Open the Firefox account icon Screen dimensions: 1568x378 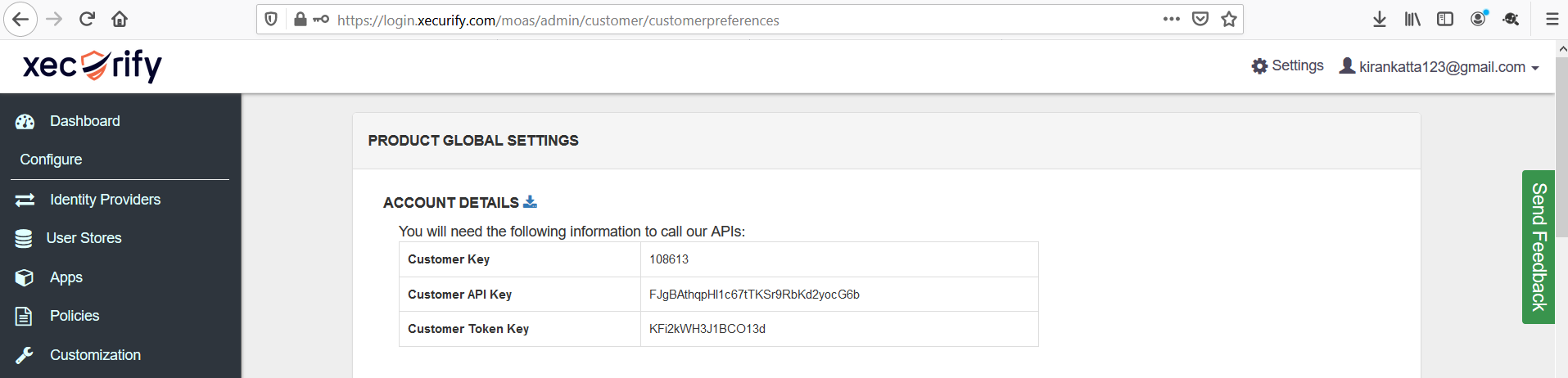click(x=1479, y=19)
